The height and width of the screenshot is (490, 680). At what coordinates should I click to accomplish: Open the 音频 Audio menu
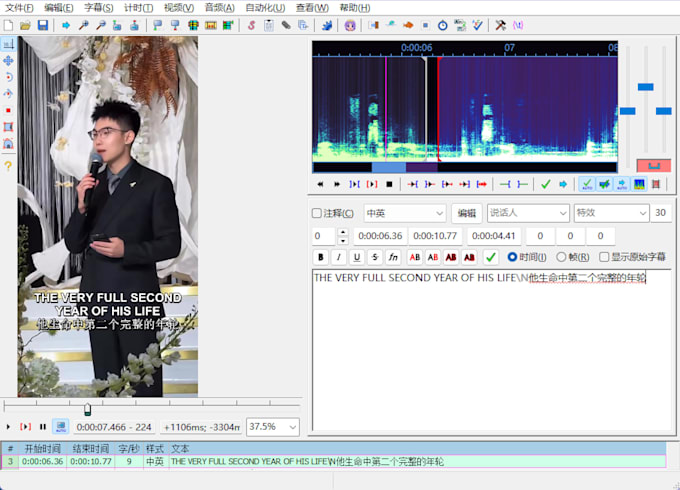pyautogui.click(x=219, y=8)
